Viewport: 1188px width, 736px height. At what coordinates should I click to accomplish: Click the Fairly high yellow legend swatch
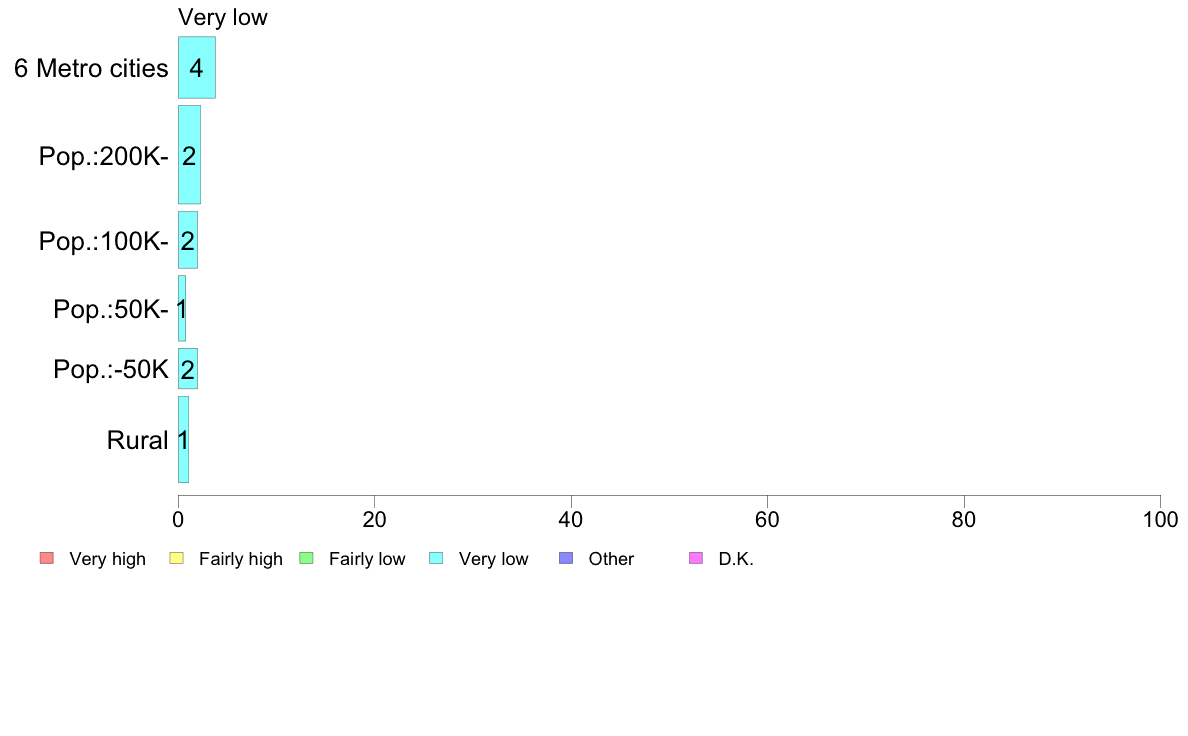tap(176, 558)
